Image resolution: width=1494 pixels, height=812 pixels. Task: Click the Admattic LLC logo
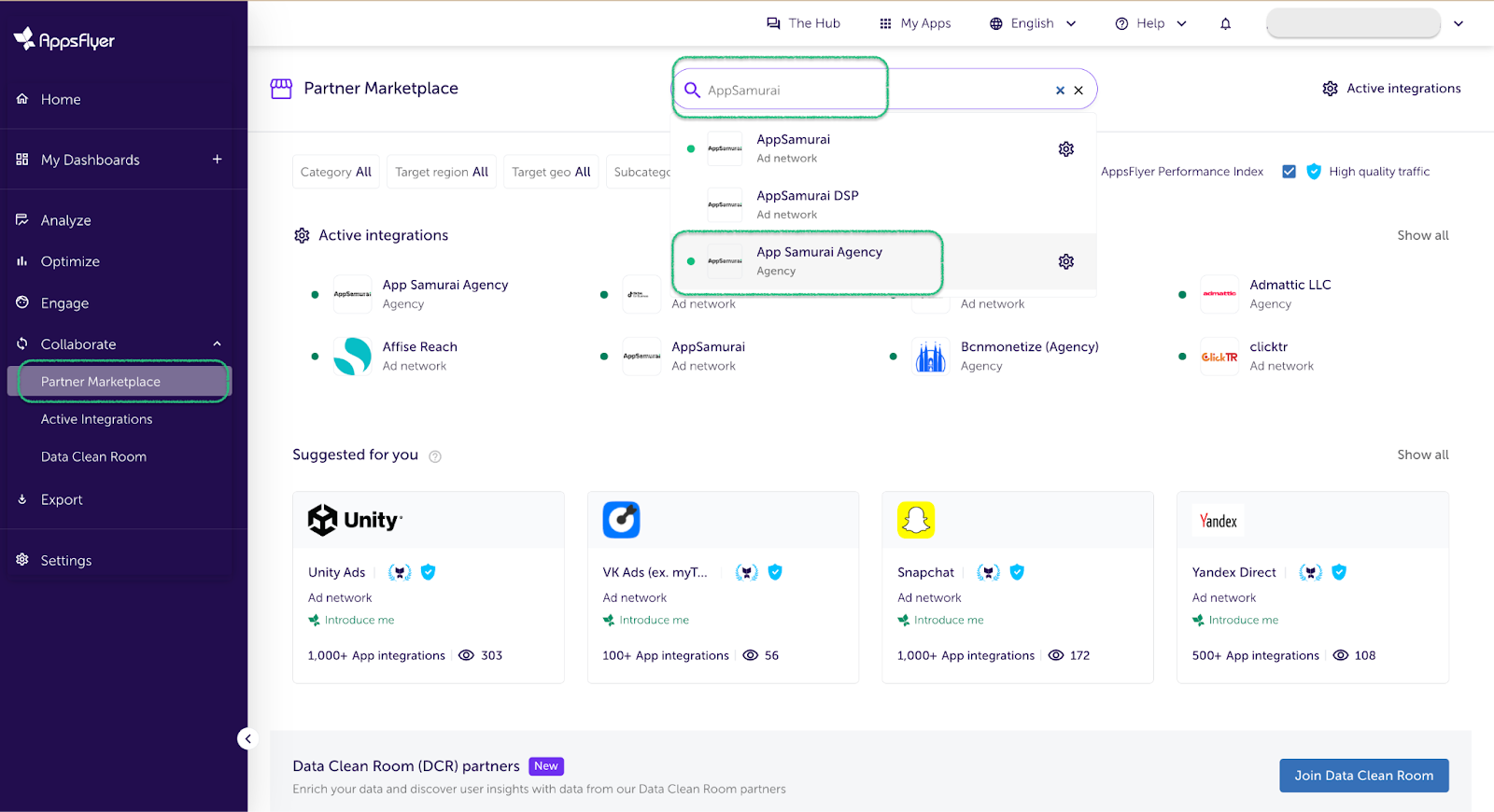click(1219, 294)
